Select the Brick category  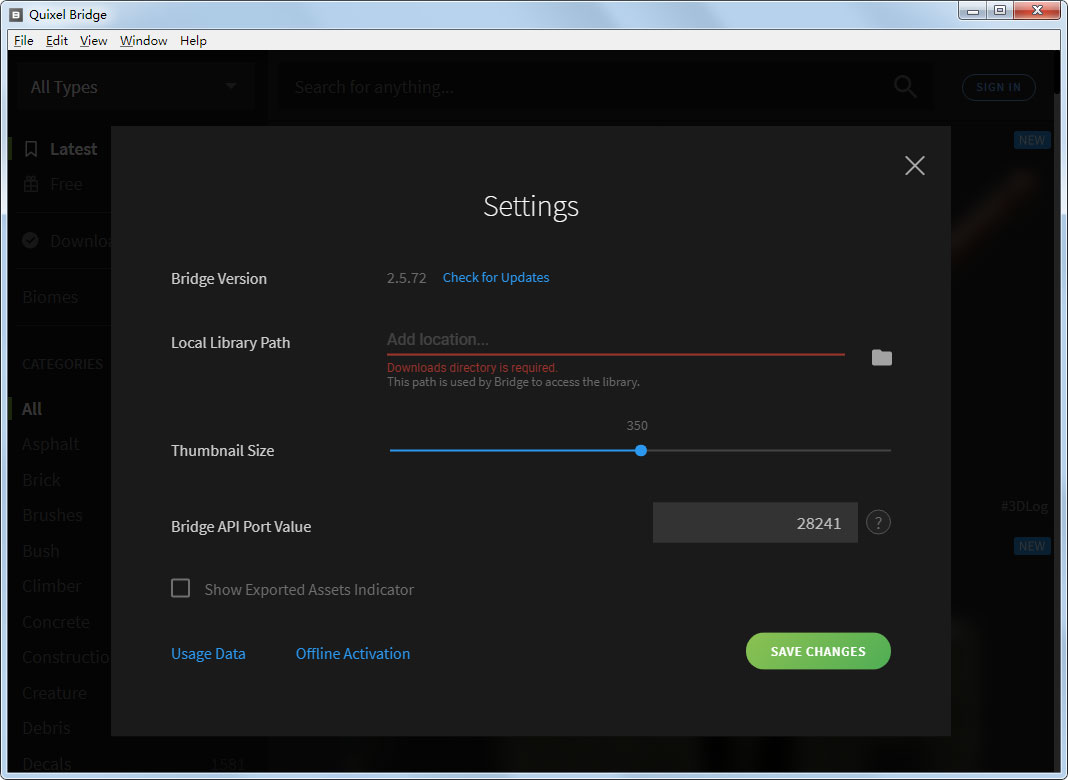[x=42, y=480]
